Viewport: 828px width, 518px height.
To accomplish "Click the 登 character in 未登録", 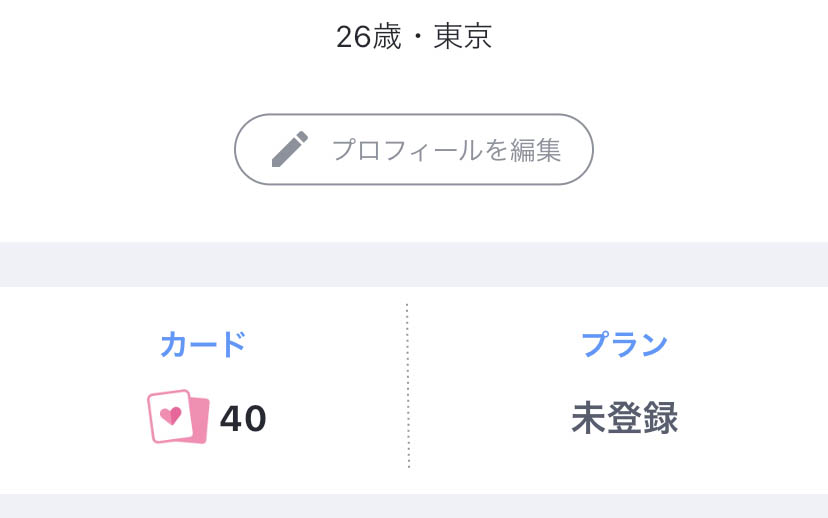I will click(625, 418).
